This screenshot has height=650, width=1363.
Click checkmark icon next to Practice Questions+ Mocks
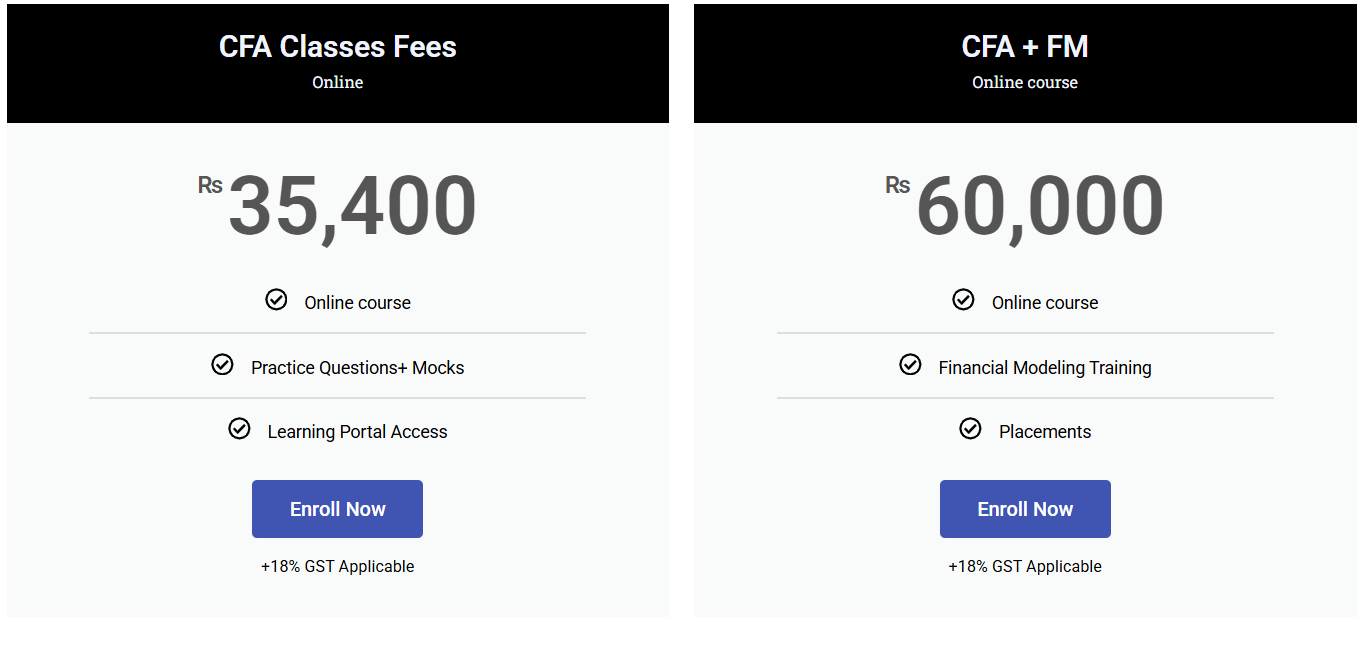pyautogui.click(x=222, y=365)
